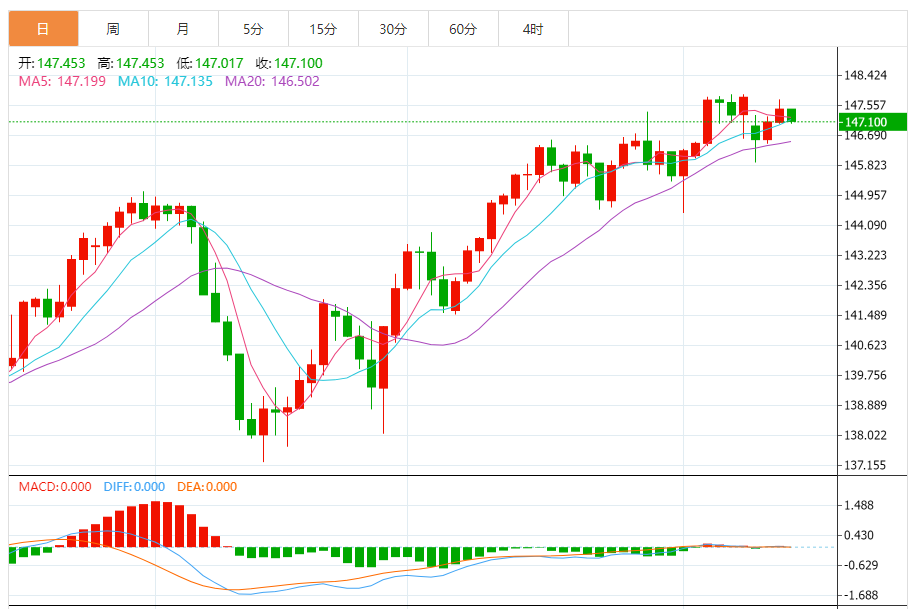Click the latest green candlestick at the right edge
The height and width of the screenshot is (609, 921).
pos(791,115)
